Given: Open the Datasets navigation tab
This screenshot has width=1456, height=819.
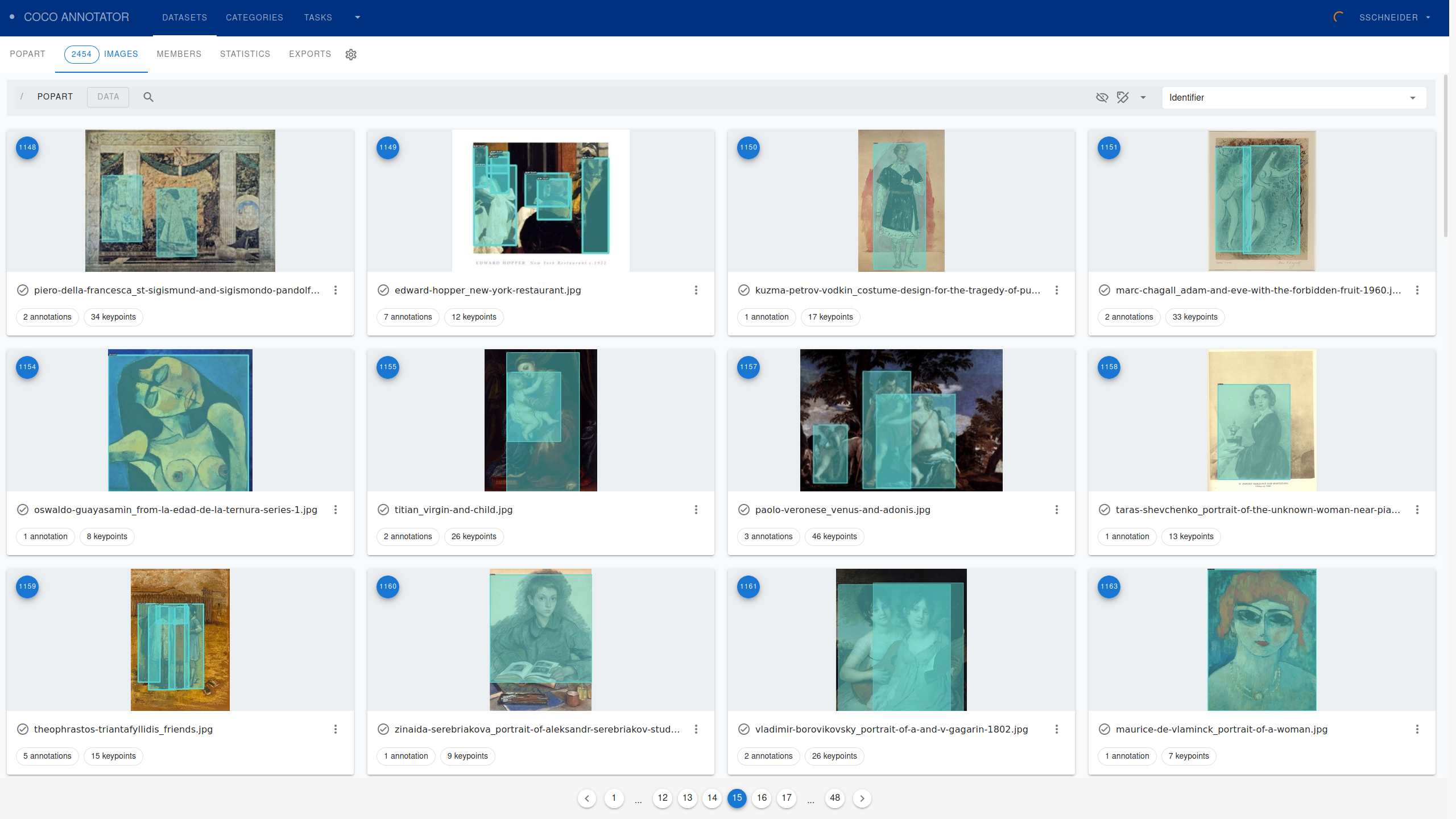Looking at the screenshot, I should pyautogui.click(x=185, y=18).
